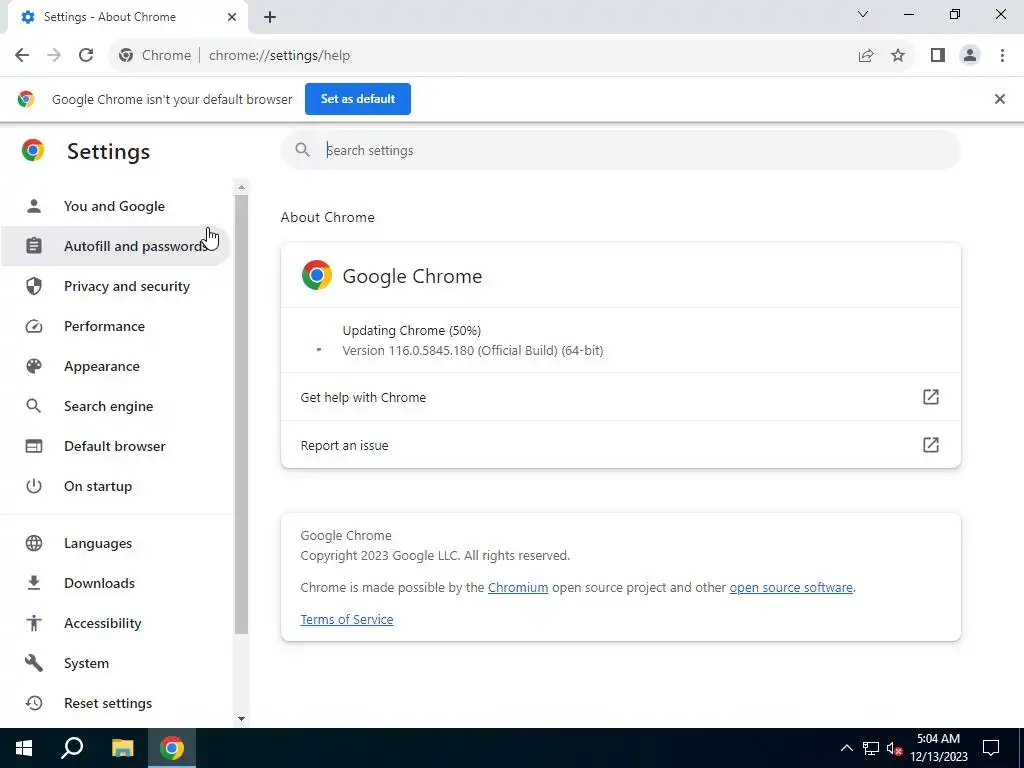
Task: Open Downloads settings
Action: (x=114, y=583)
